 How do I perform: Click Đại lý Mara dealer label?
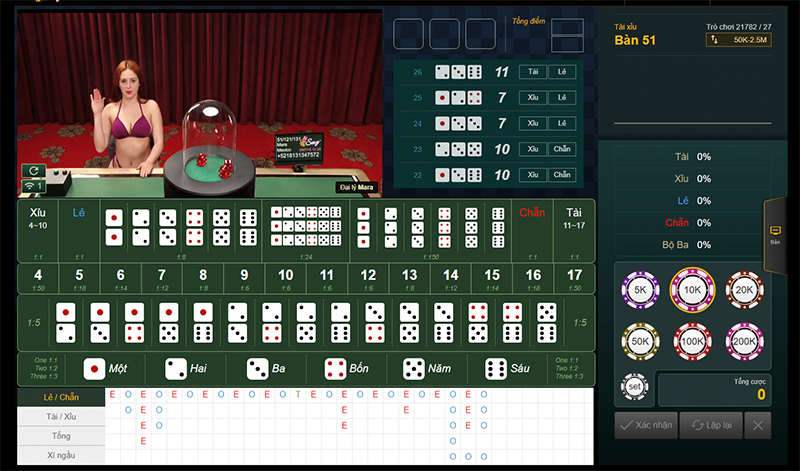[357, 187]
